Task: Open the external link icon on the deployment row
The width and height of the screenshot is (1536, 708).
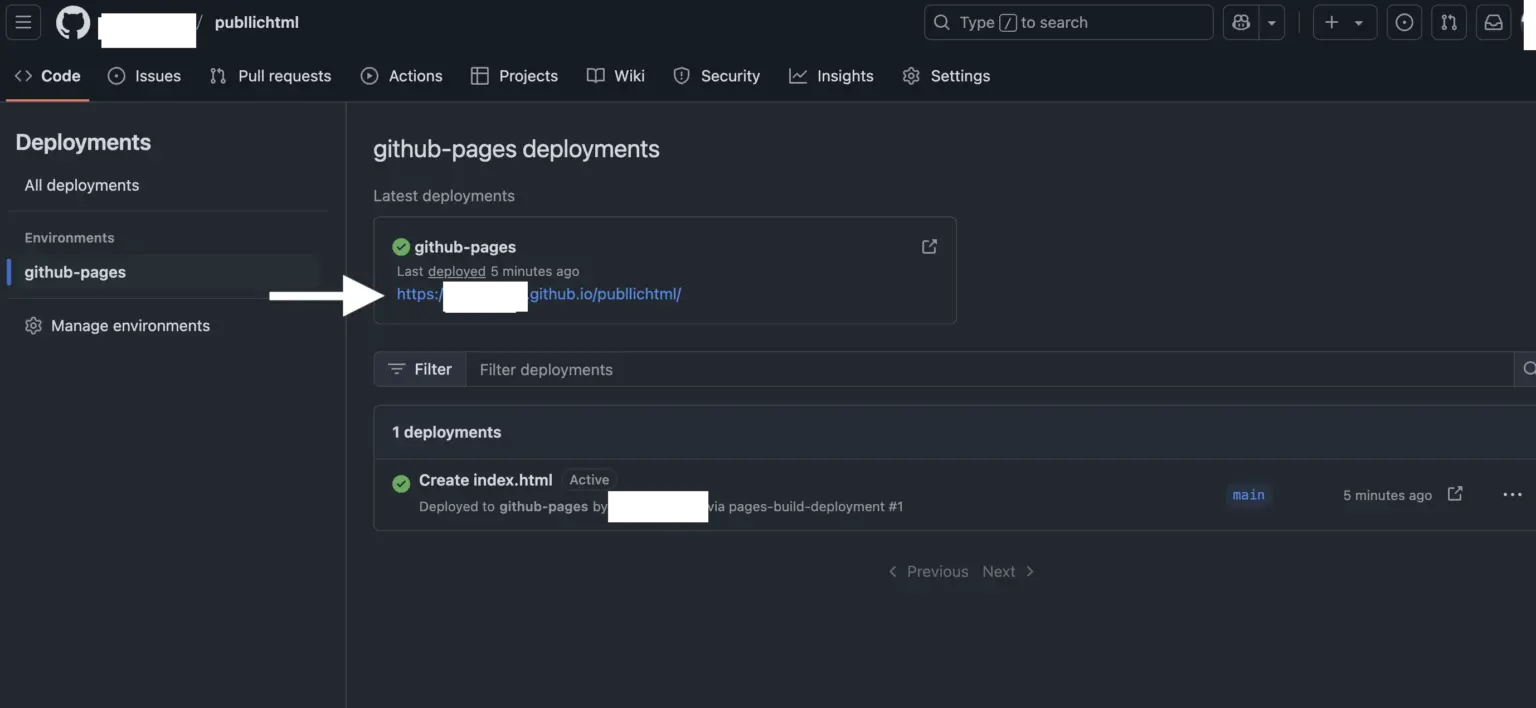Action: [1455, 494]
